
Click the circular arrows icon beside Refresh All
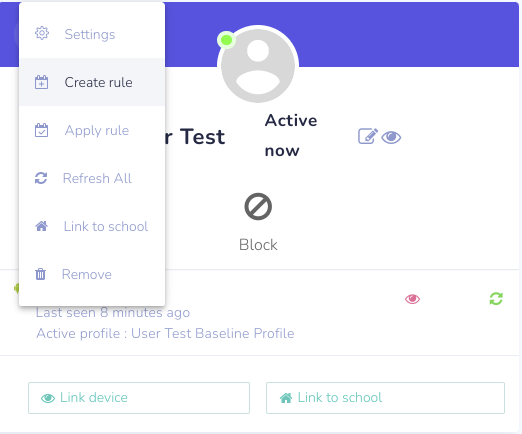pos(41,178)
